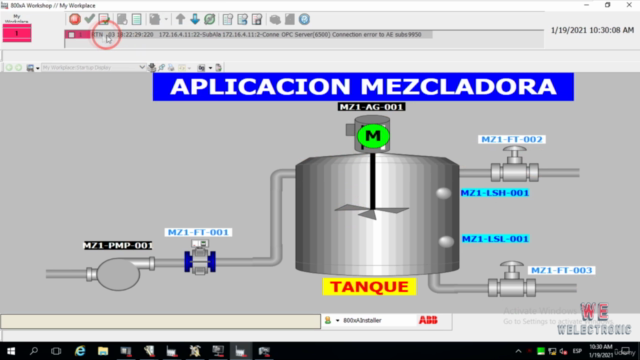This screenshot has width=640, height=360.
Task: Click the MZ1-FT-003 tag label
Action: click(x=561, y=271)
